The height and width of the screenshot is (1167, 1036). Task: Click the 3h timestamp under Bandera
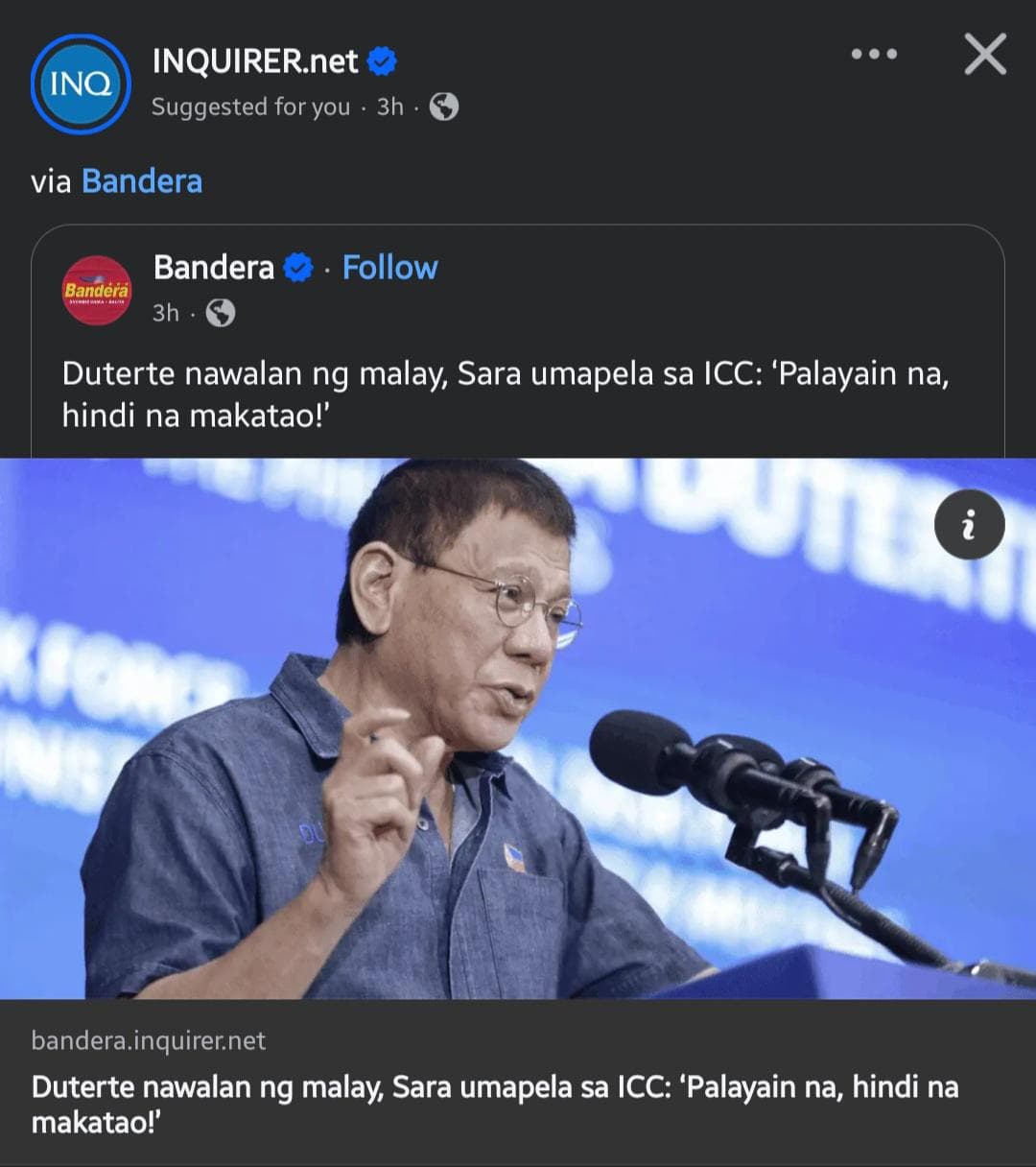[x=166, y=313]
